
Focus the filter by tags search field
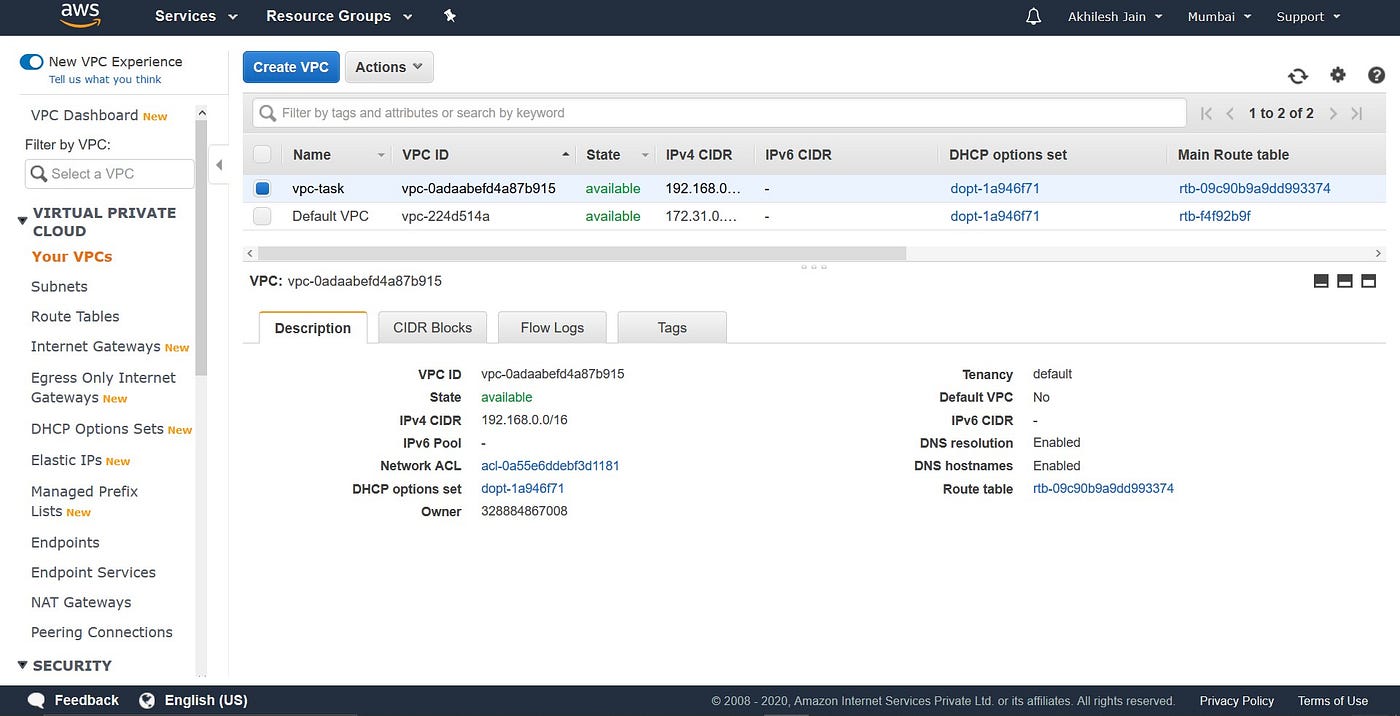pyautogui.click(x=719, y=113)
